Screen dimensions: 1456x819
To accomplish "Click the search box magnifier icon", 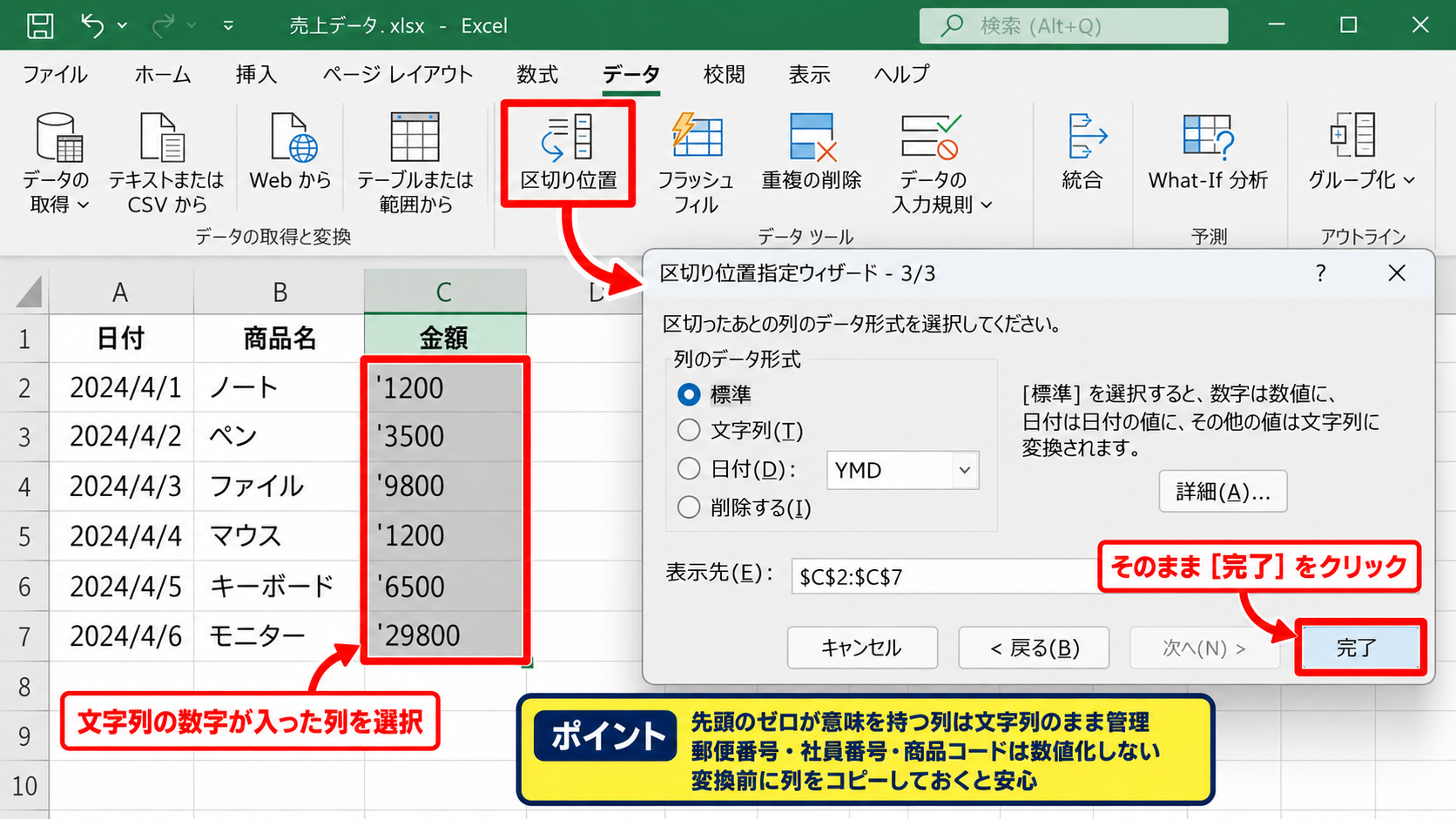I will [952, 25].
